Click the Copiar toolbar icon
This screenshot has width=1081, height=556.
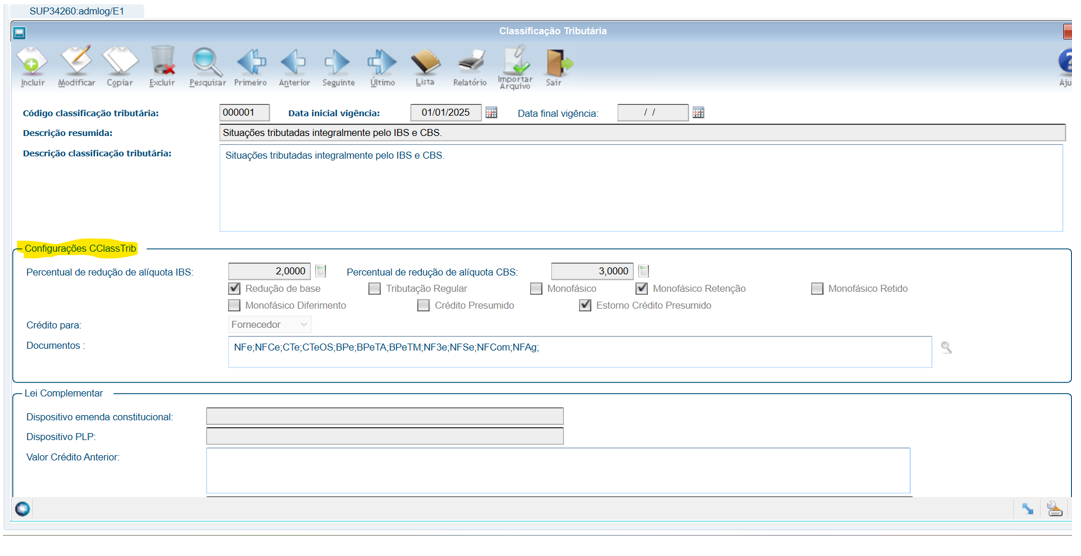[120, 62]
